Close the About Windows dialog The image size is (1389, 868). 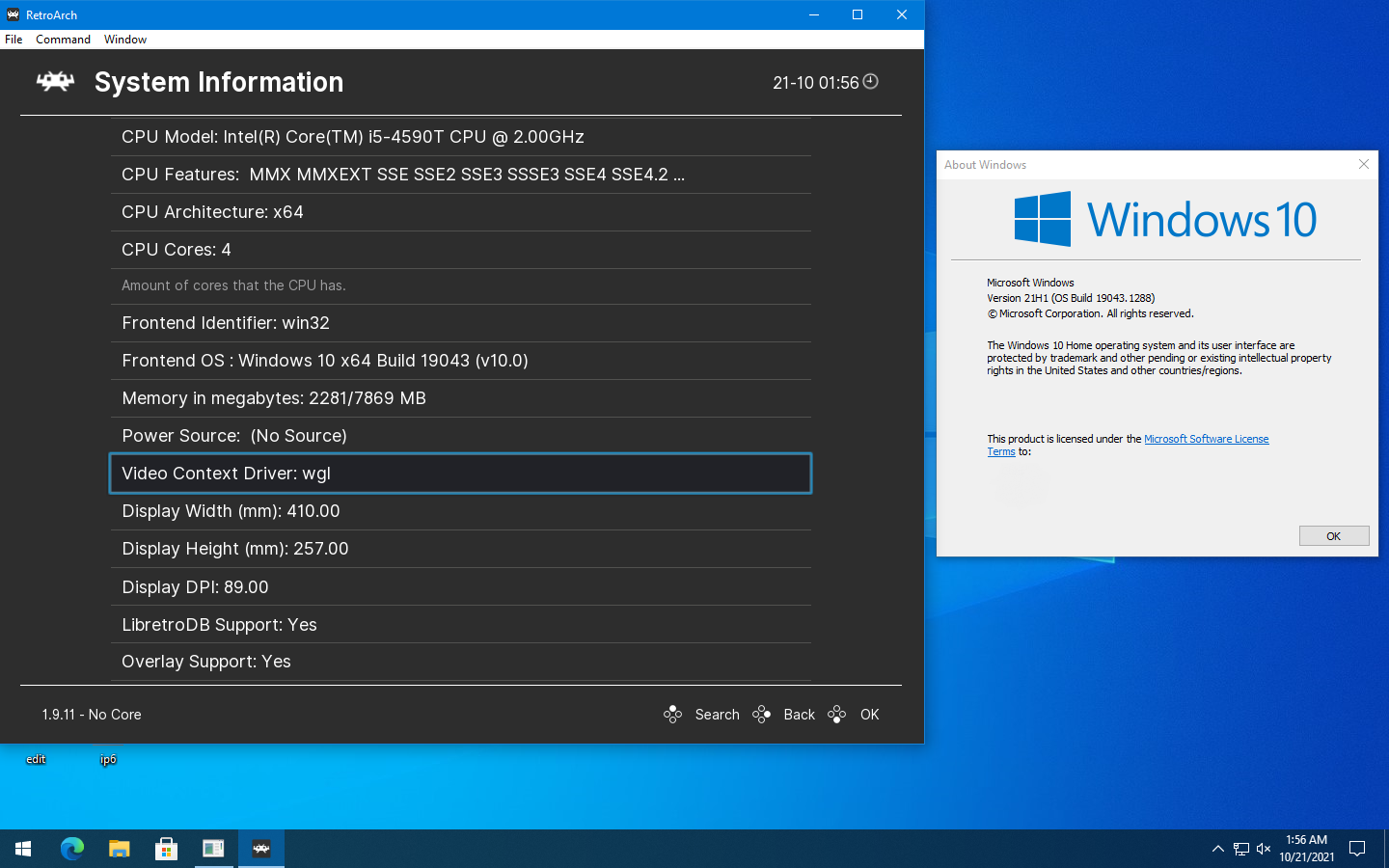1363,164
